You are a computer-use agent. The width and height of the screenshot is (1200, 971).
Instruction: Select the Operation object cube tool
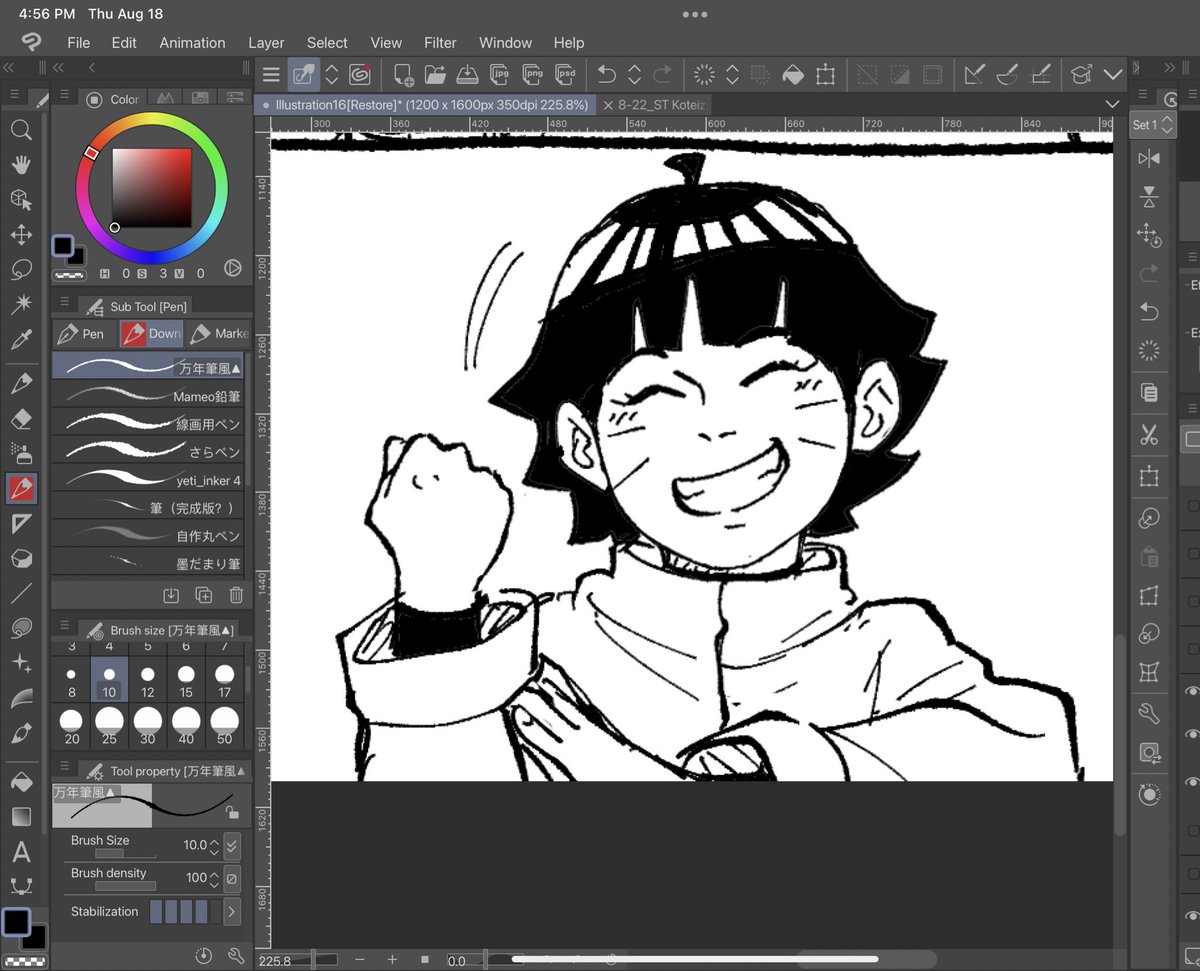click(x=21, y=200)
